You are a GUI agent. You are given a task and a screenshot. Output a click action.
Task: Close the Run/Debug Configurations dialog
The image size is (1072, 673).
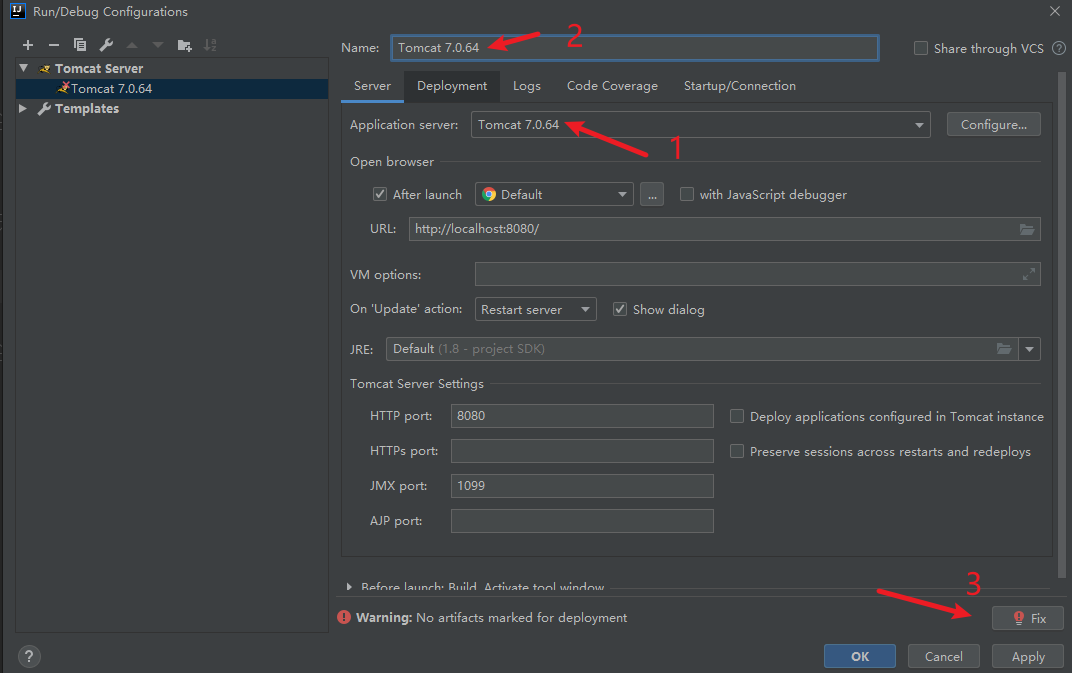[1055, 11]
